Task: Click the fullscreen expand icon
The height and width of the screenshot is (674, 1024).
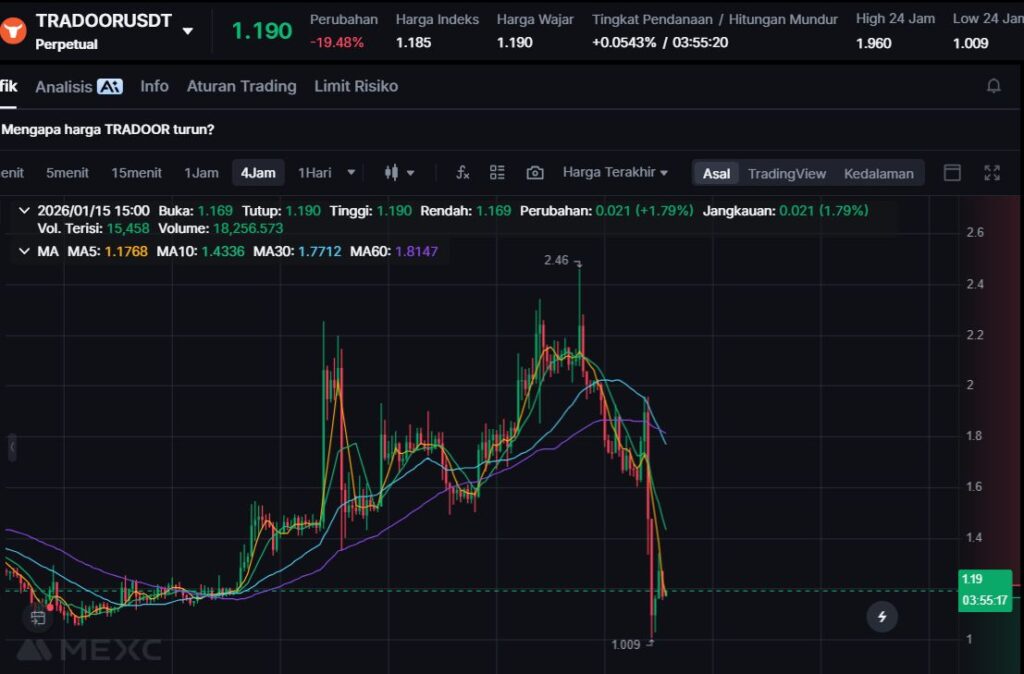Action: point(992,173)
